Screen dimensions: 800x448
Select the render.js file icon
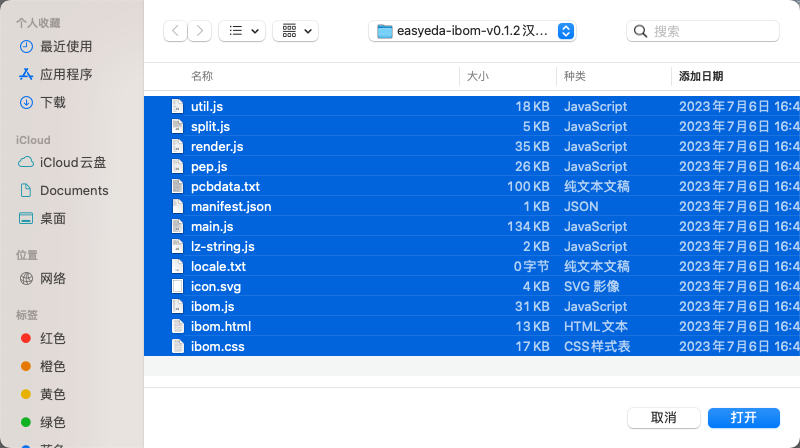coord(177,146)
